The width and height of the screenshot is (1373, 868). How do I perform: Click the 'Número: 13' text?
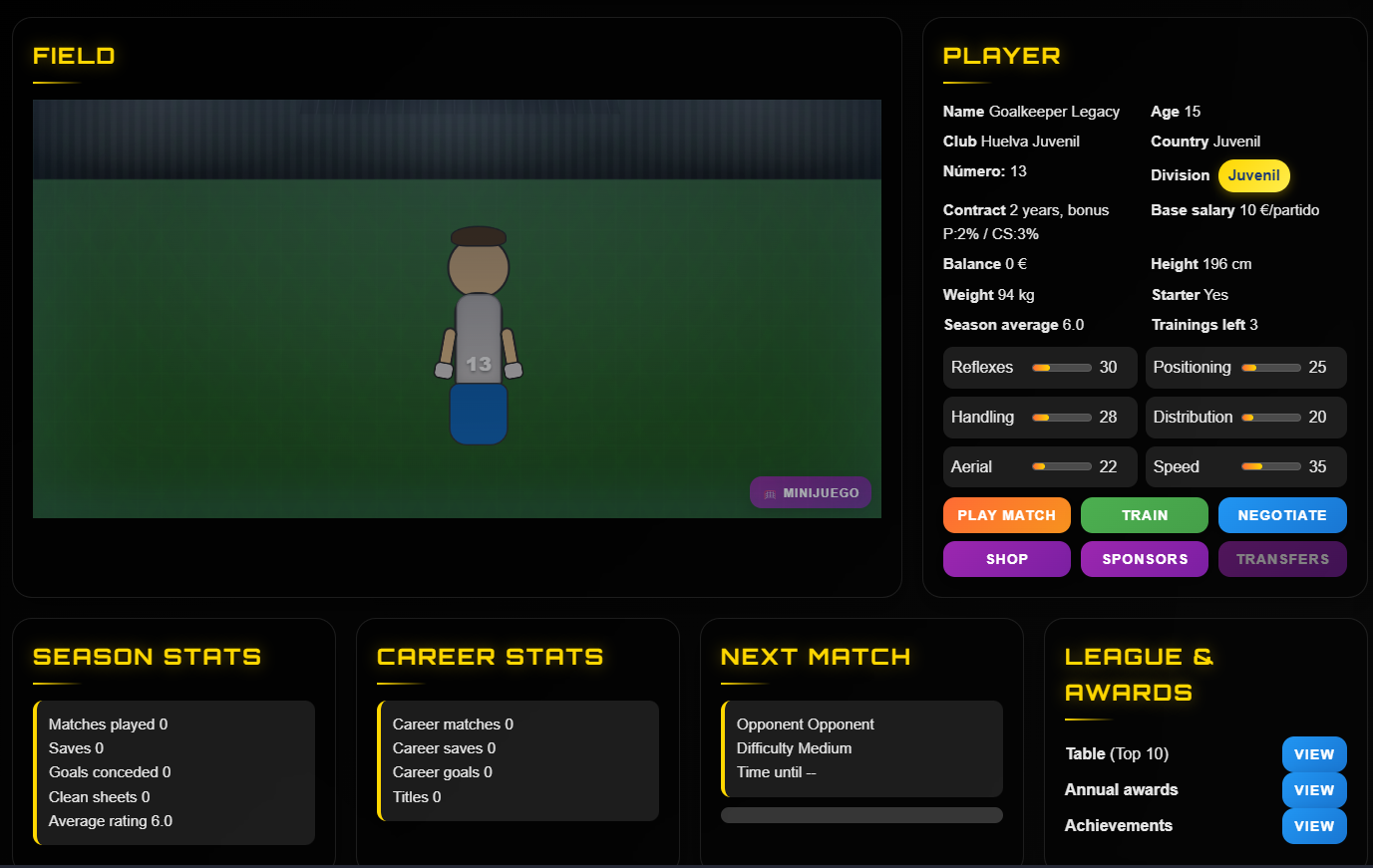tap(985, 171)
